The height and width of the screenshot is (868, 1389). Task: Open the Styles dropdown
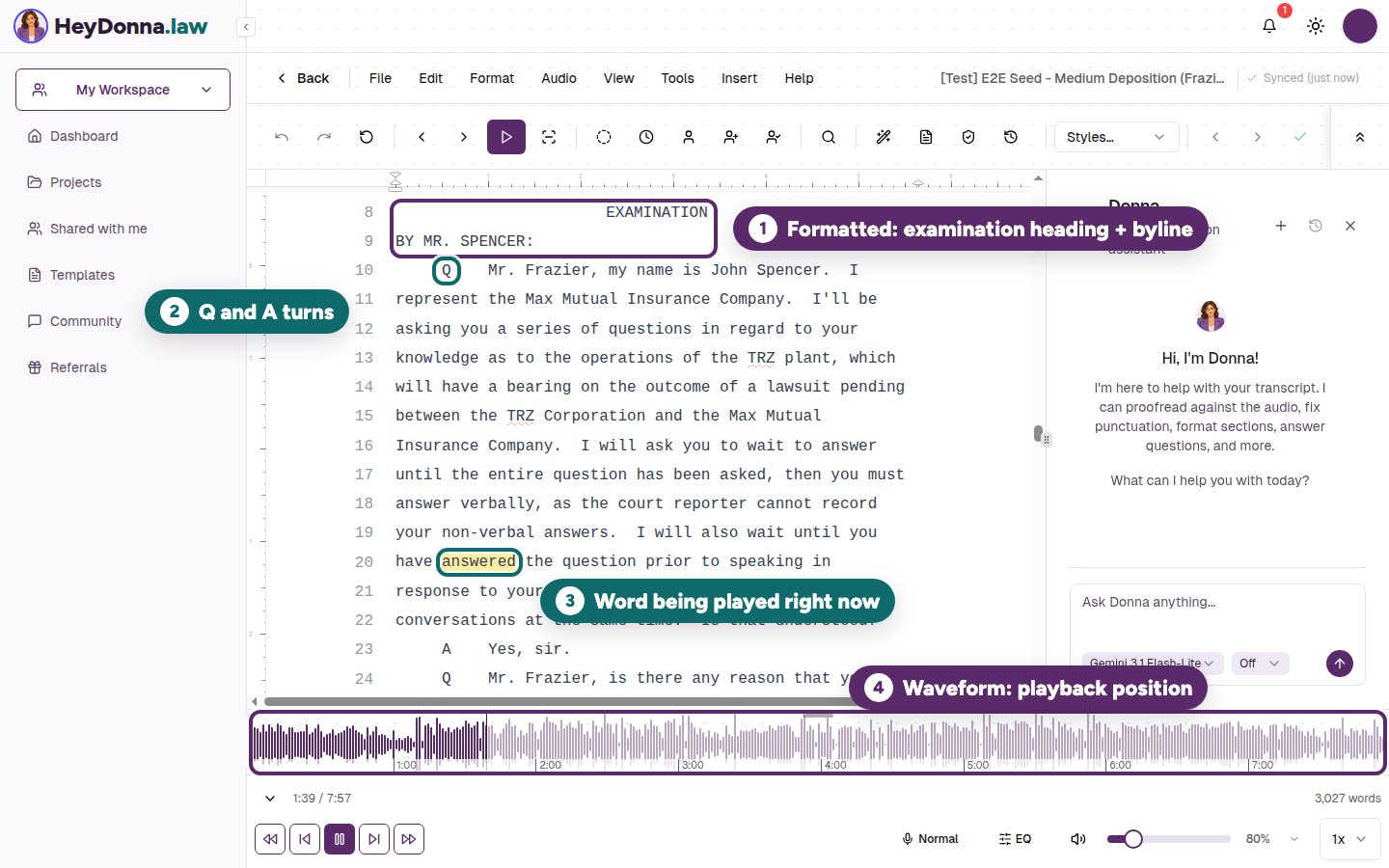tap(1116, 137)
